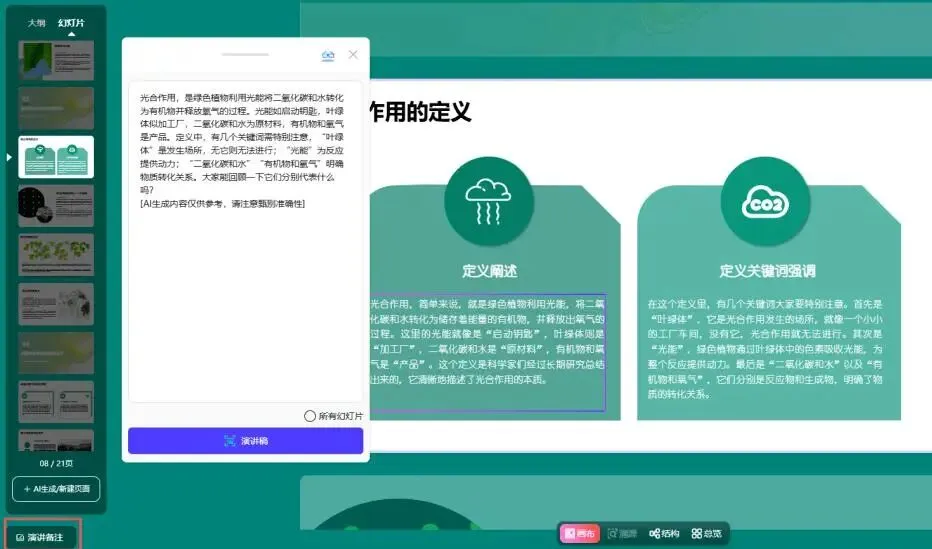Select the 定义阐述 card heading
This screenshot has height=549, width=932.
coord(490,271)
